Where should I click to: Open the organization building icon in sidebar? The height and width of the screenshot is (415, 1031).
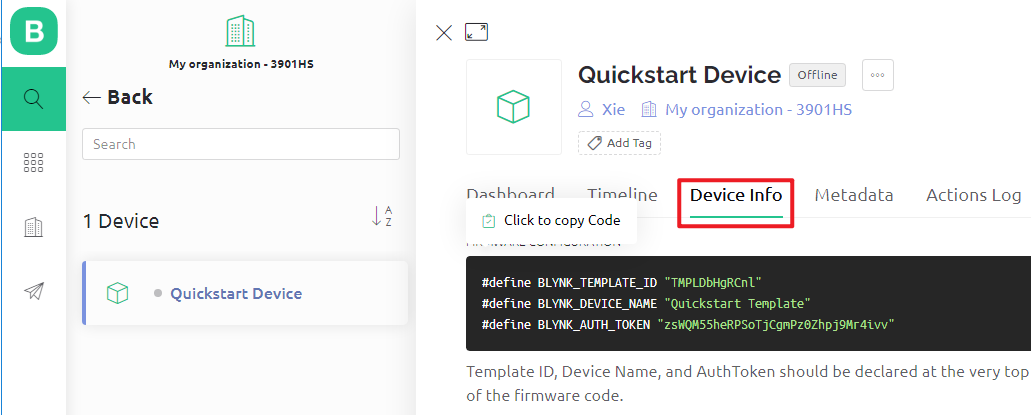pos(34,228)
